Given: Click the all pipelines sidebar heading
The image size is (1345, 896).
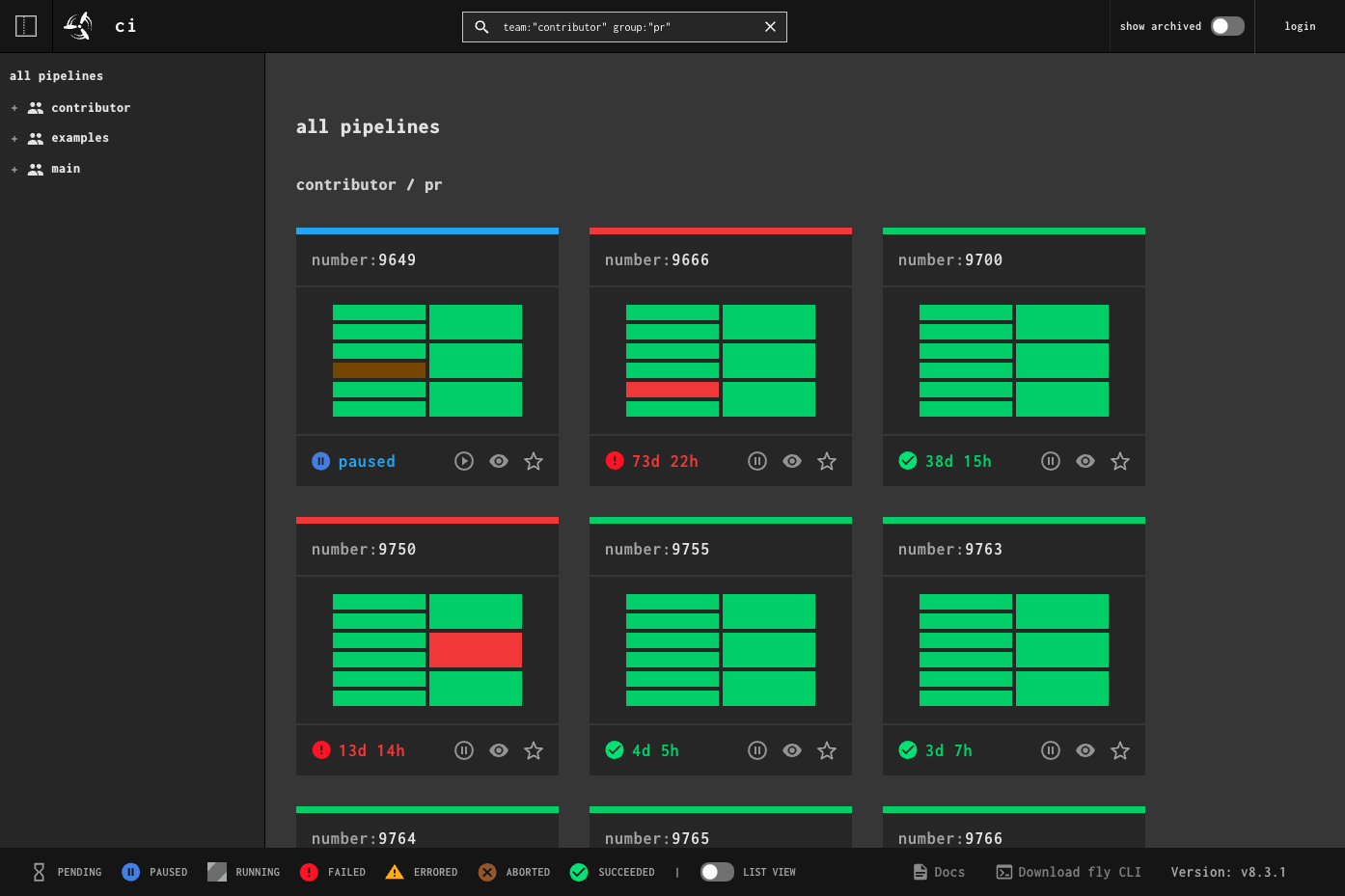Looking at the screenshot, I should [56, 76].
